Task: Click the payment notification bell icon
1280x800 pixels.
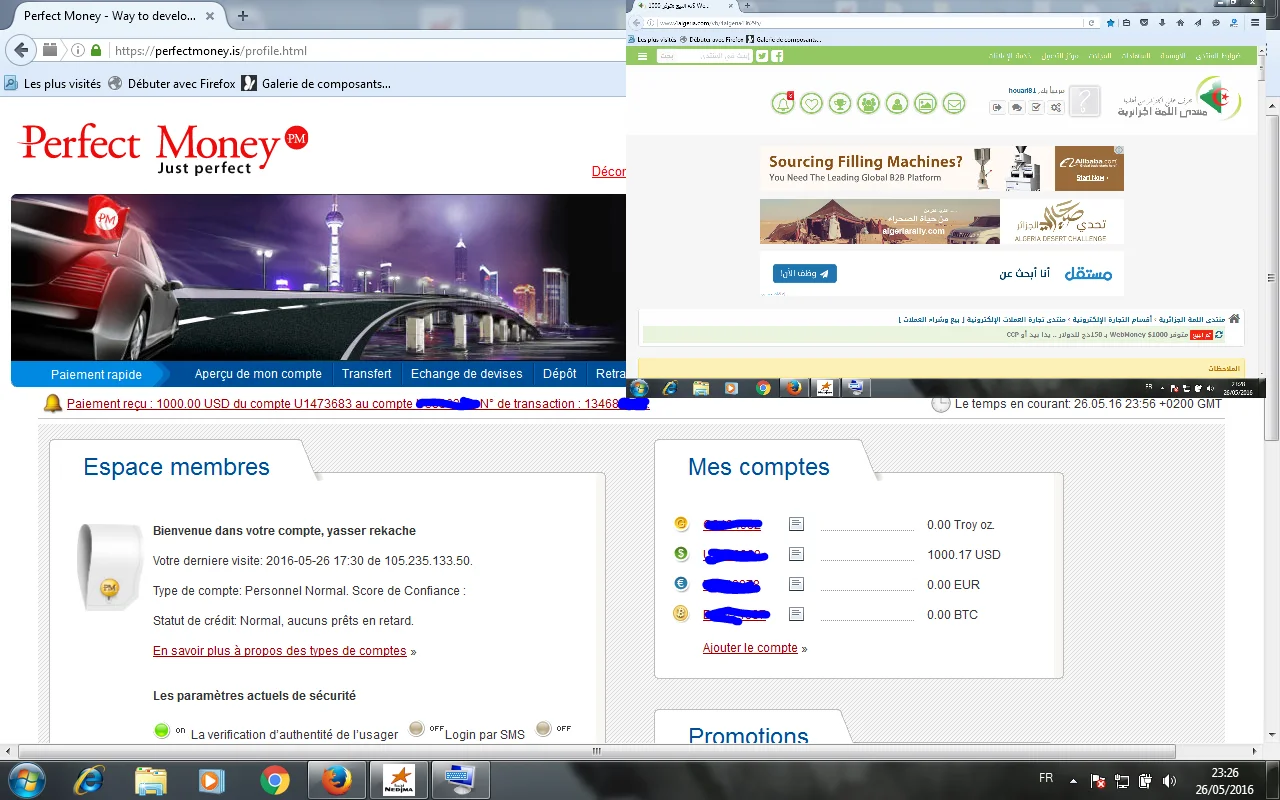Action: (x=52, y=404)
